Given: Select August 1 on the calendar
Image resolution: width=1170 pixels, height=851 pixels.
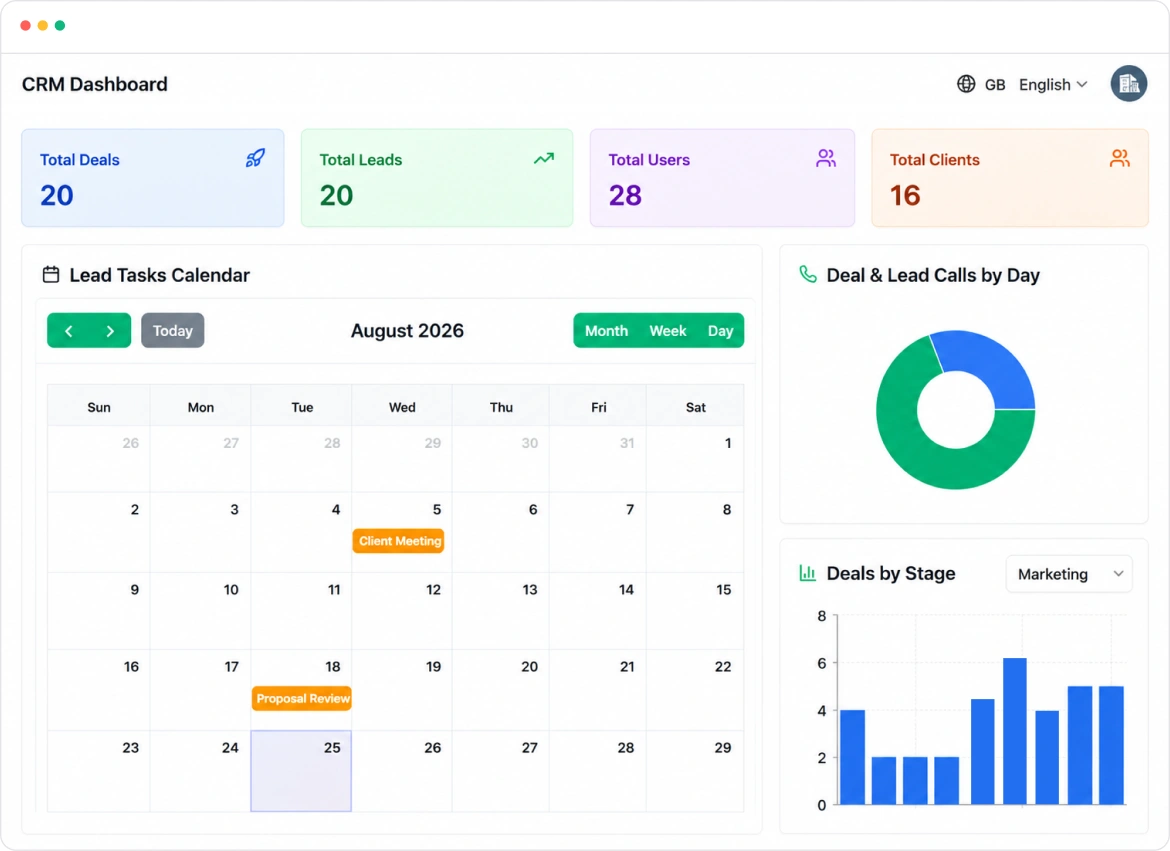Looking at the screenshot, I should [695, 458].
